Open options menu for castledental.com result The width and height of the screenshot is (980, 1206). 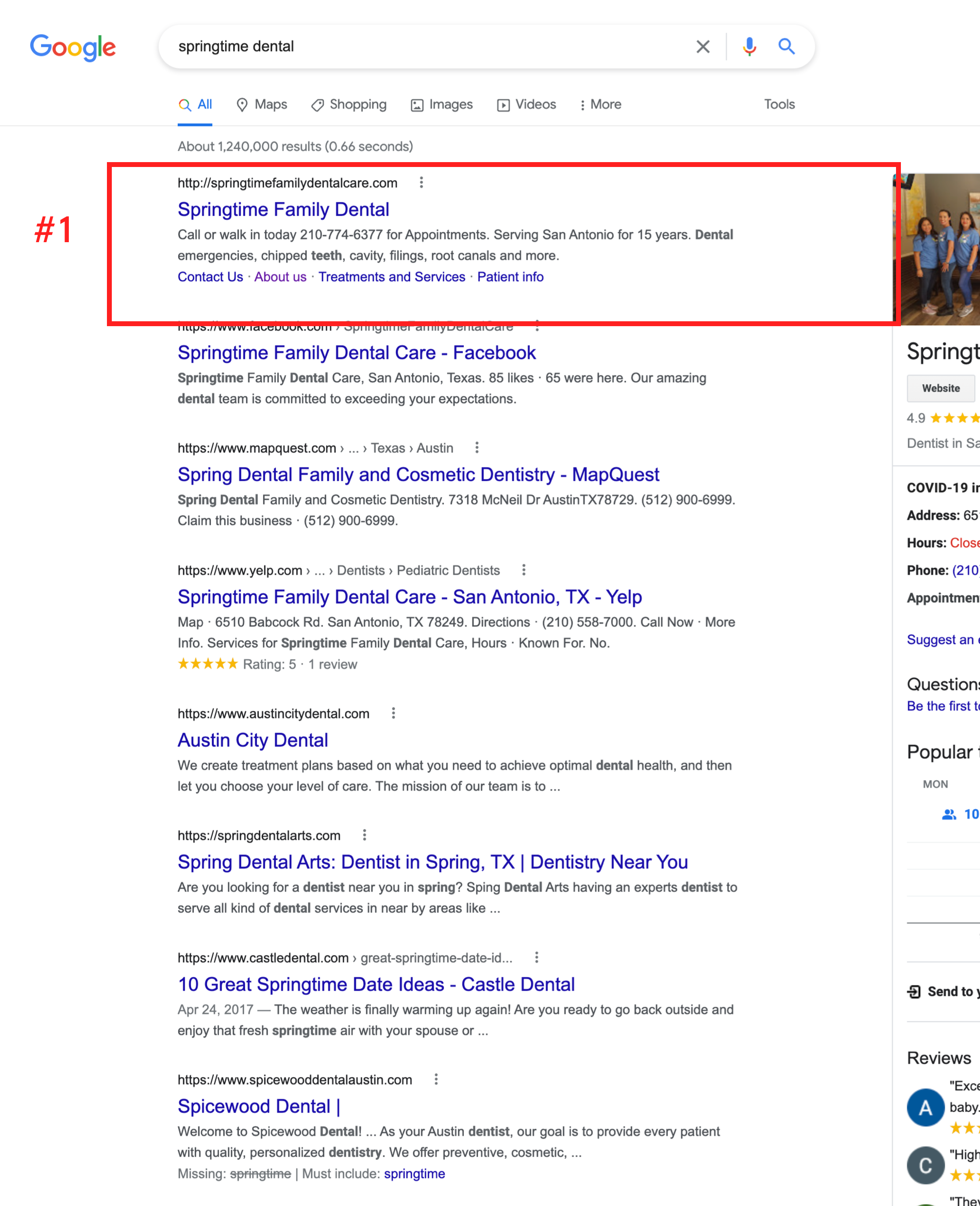click(x=537, y=957)
